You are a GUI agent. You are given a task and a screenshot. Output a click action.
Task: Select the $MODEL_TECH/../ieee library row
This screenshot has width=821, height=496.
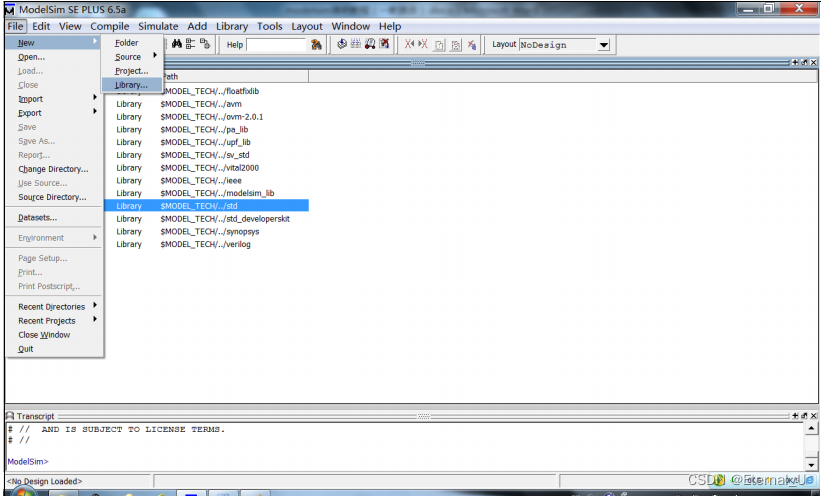click(206, 180)
